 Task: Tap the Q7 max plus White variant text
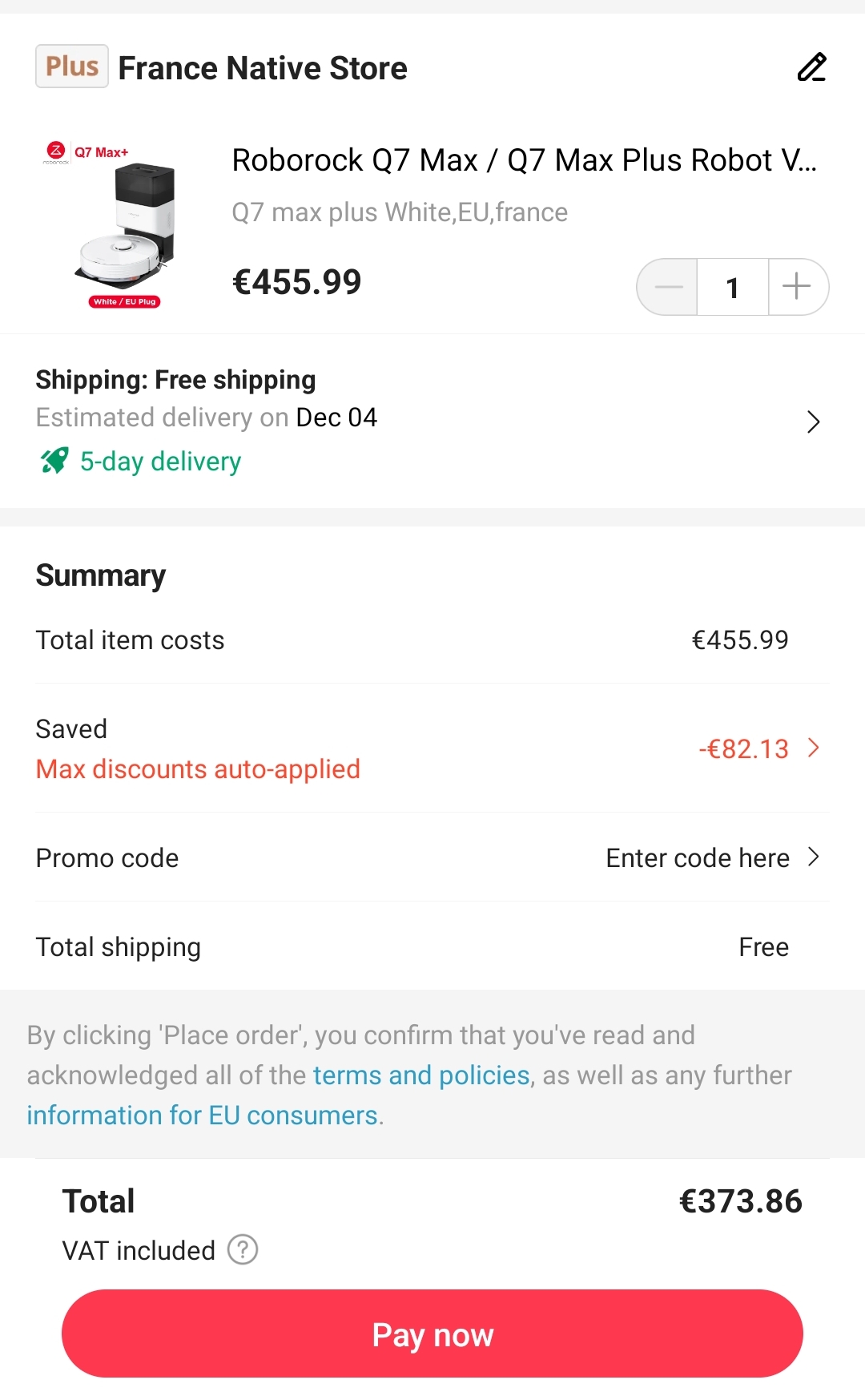coord(400,212)
